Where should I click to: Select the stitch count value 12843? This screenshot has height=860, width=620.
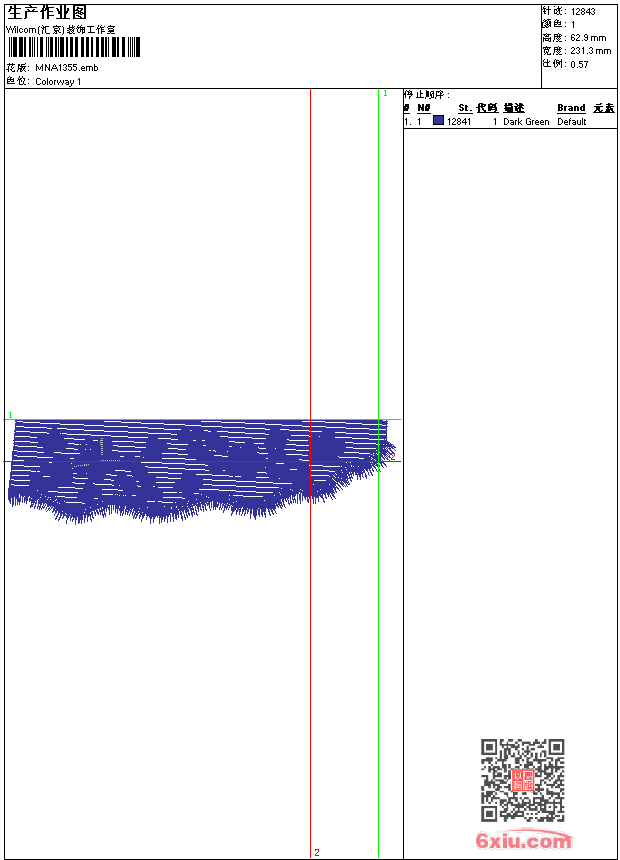tap(583, 12)
